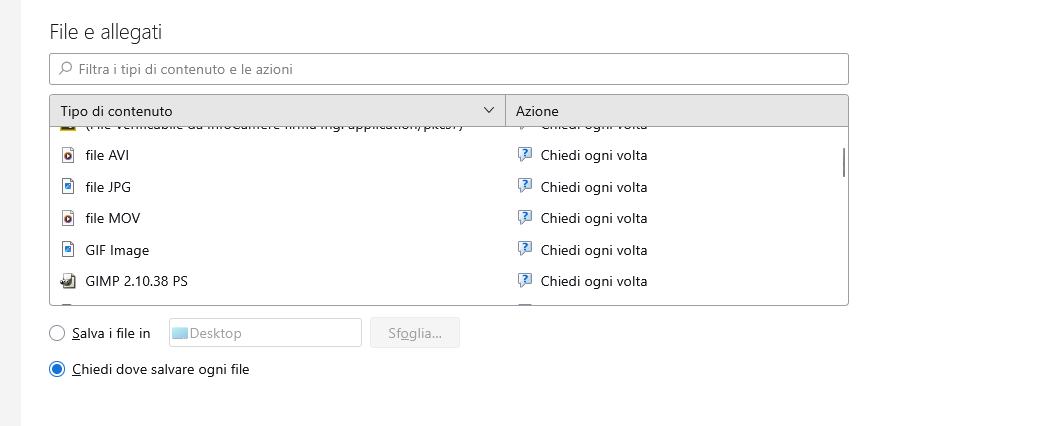Open action dropdown for file JPG

click(x=593, y=187)
